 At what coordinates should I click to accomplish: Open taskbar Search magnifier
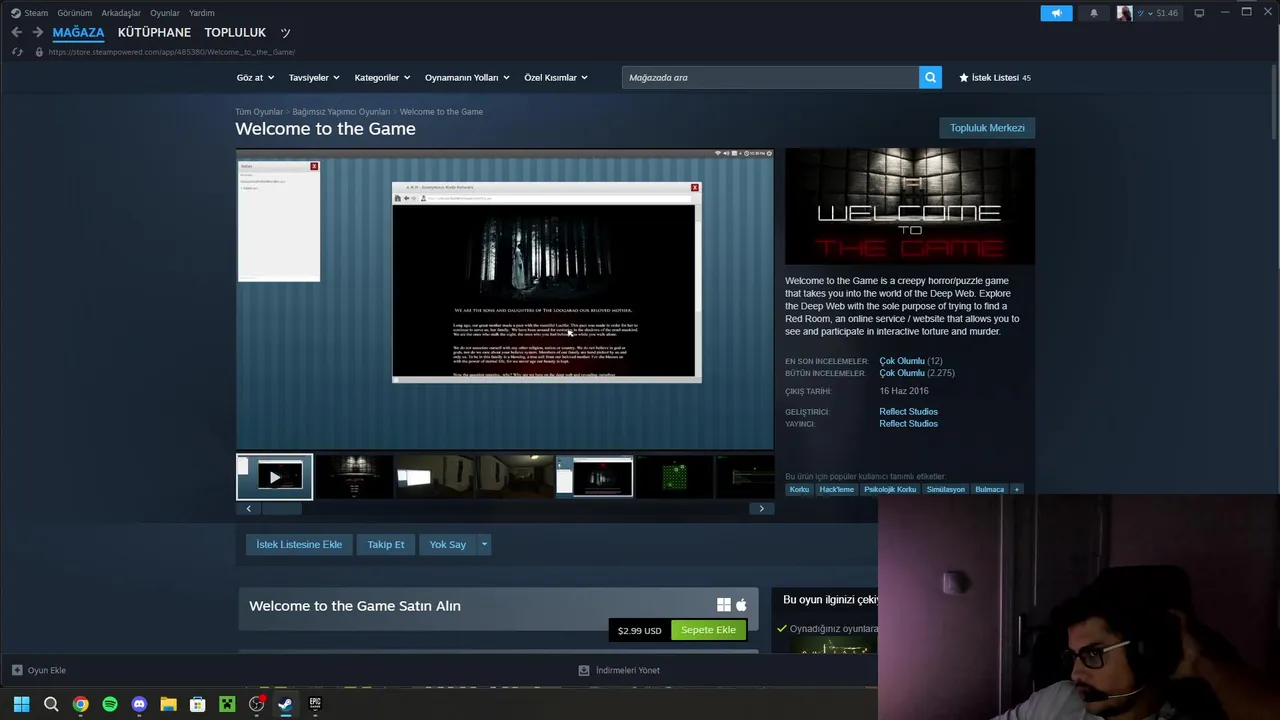tap(51, 704)
